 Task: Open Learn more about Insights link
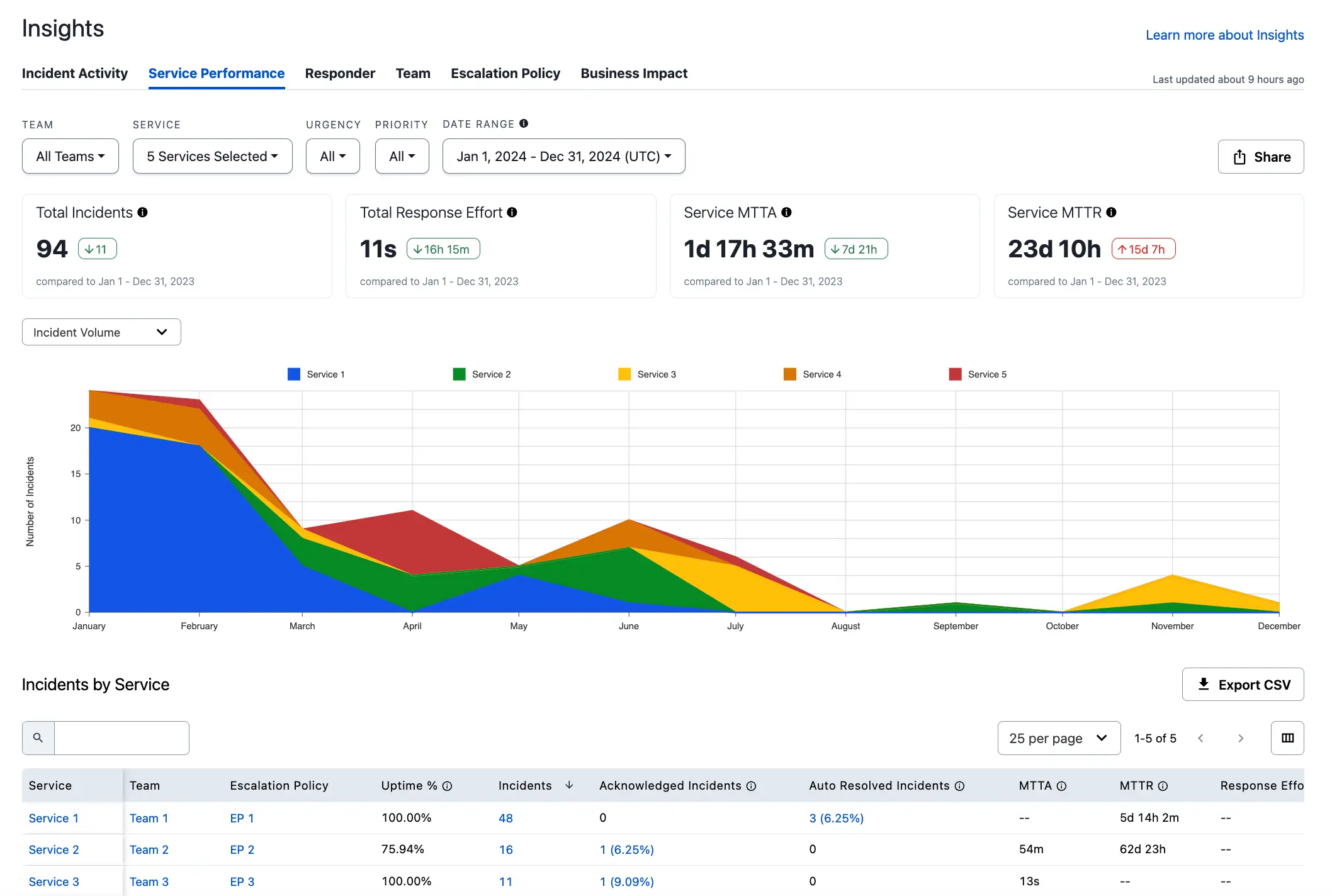(x=1224, y=35)
